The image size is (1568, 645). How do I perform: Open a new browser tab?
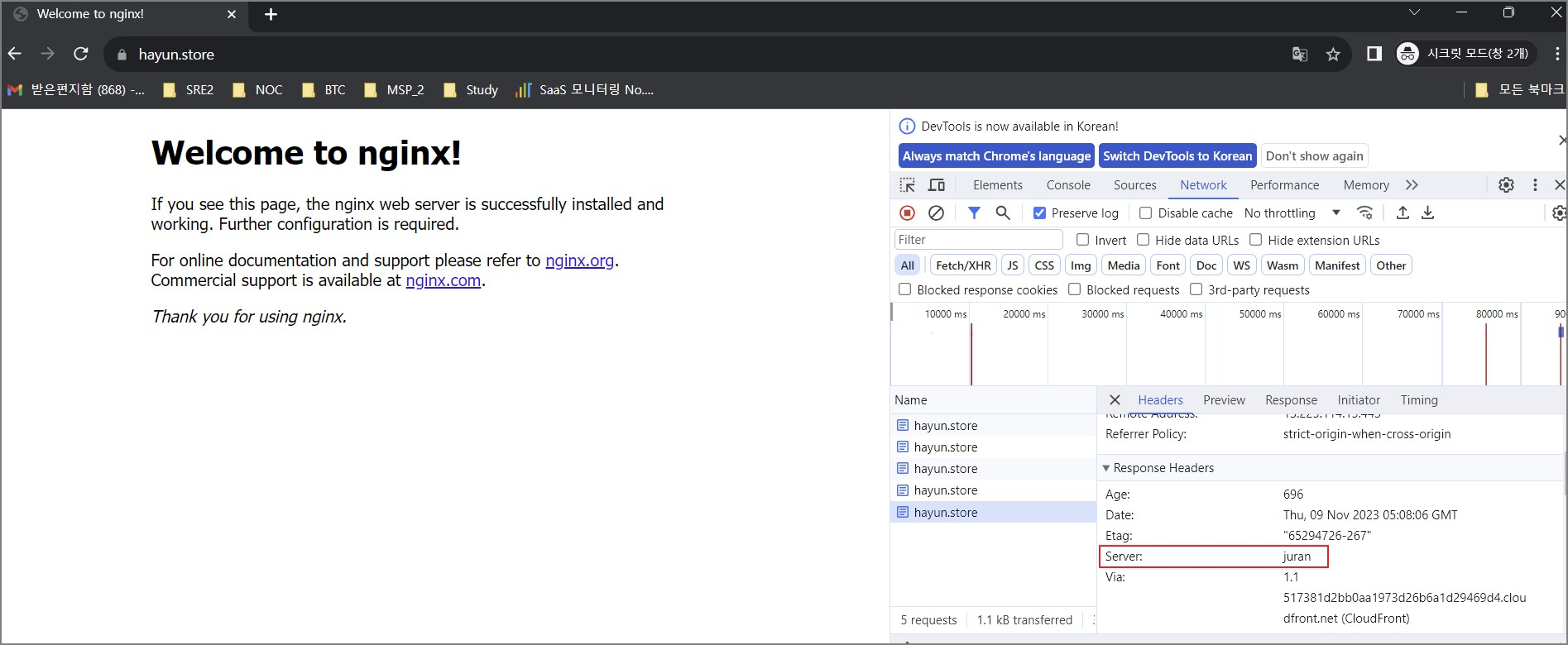point(271,14)
